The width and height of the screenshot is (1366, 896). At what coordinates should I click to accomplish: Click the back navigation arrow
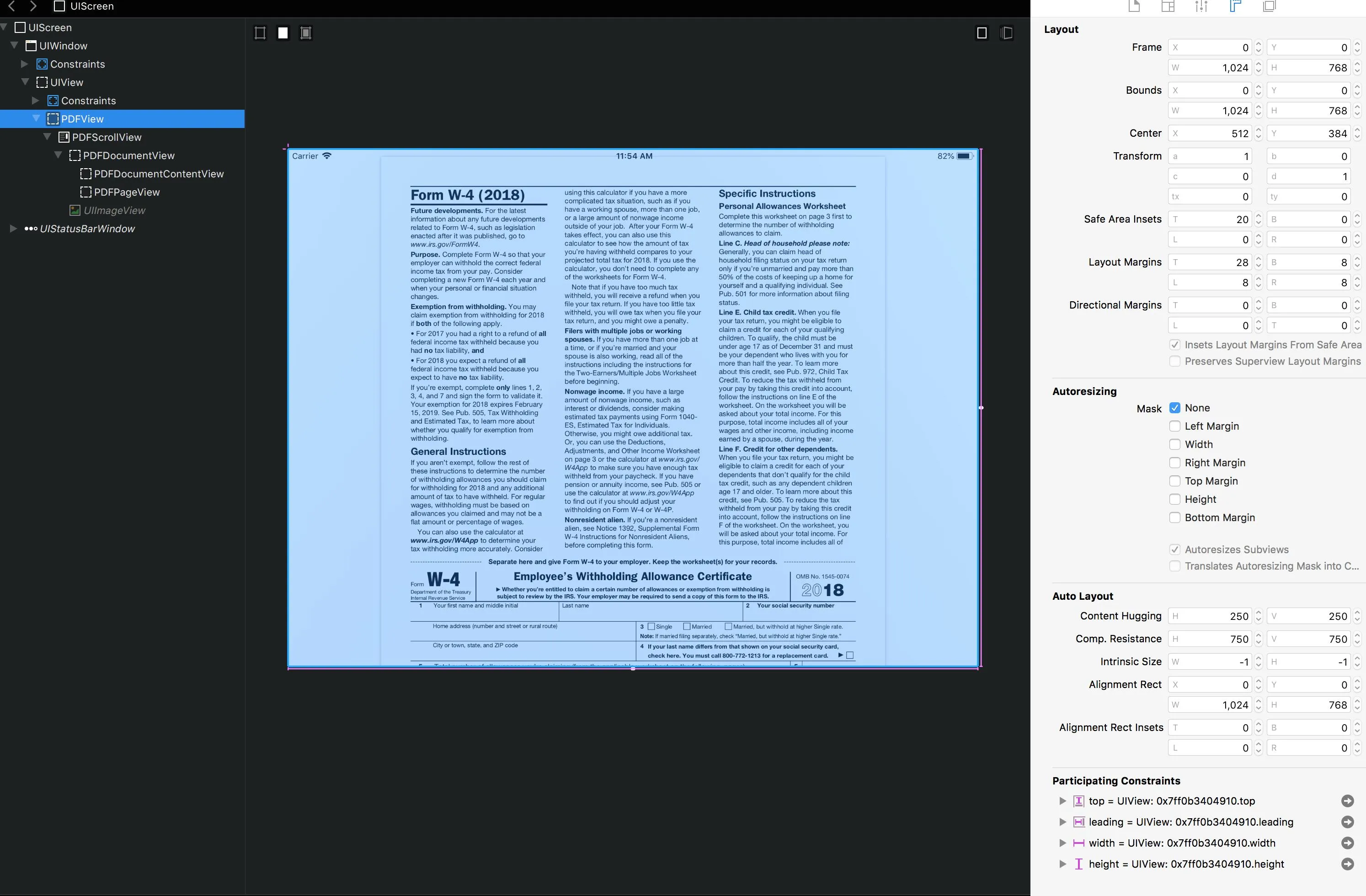click(x=11, y=6)
